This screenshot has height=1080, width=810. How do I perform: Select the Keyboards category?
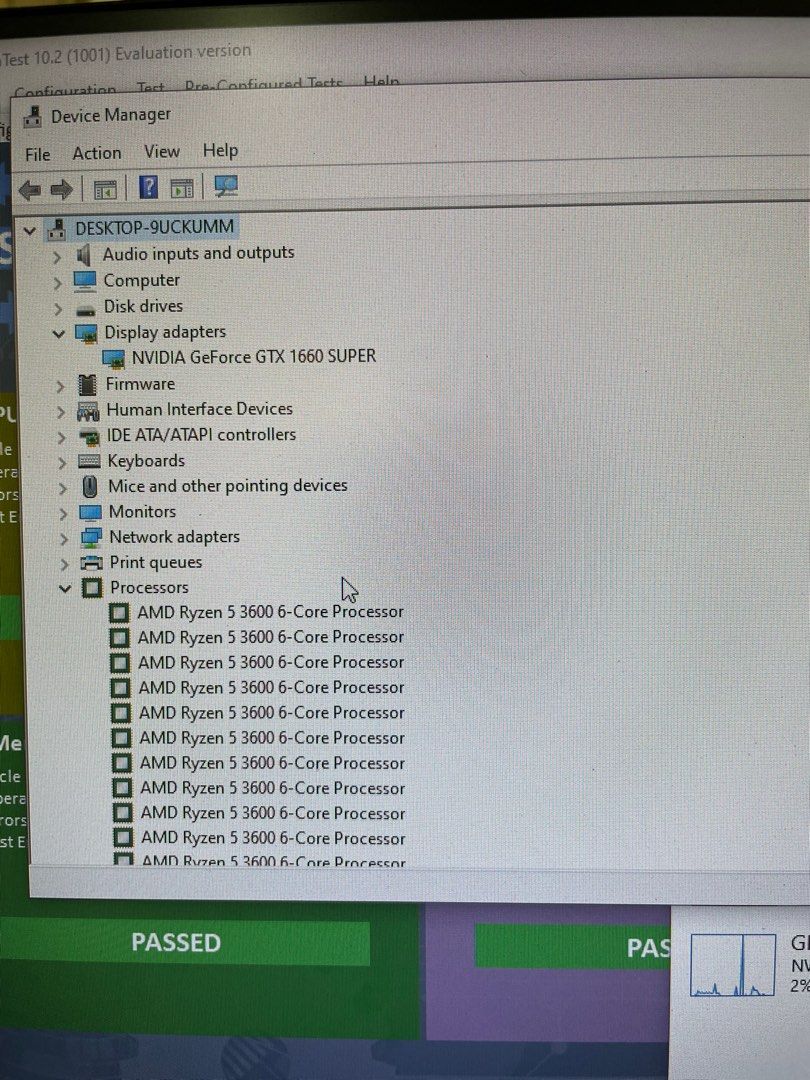click(146, 461)
